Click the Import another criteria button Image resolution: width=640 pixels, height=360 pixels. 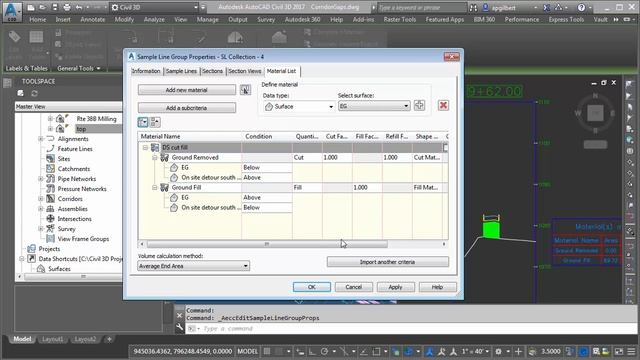387,262
